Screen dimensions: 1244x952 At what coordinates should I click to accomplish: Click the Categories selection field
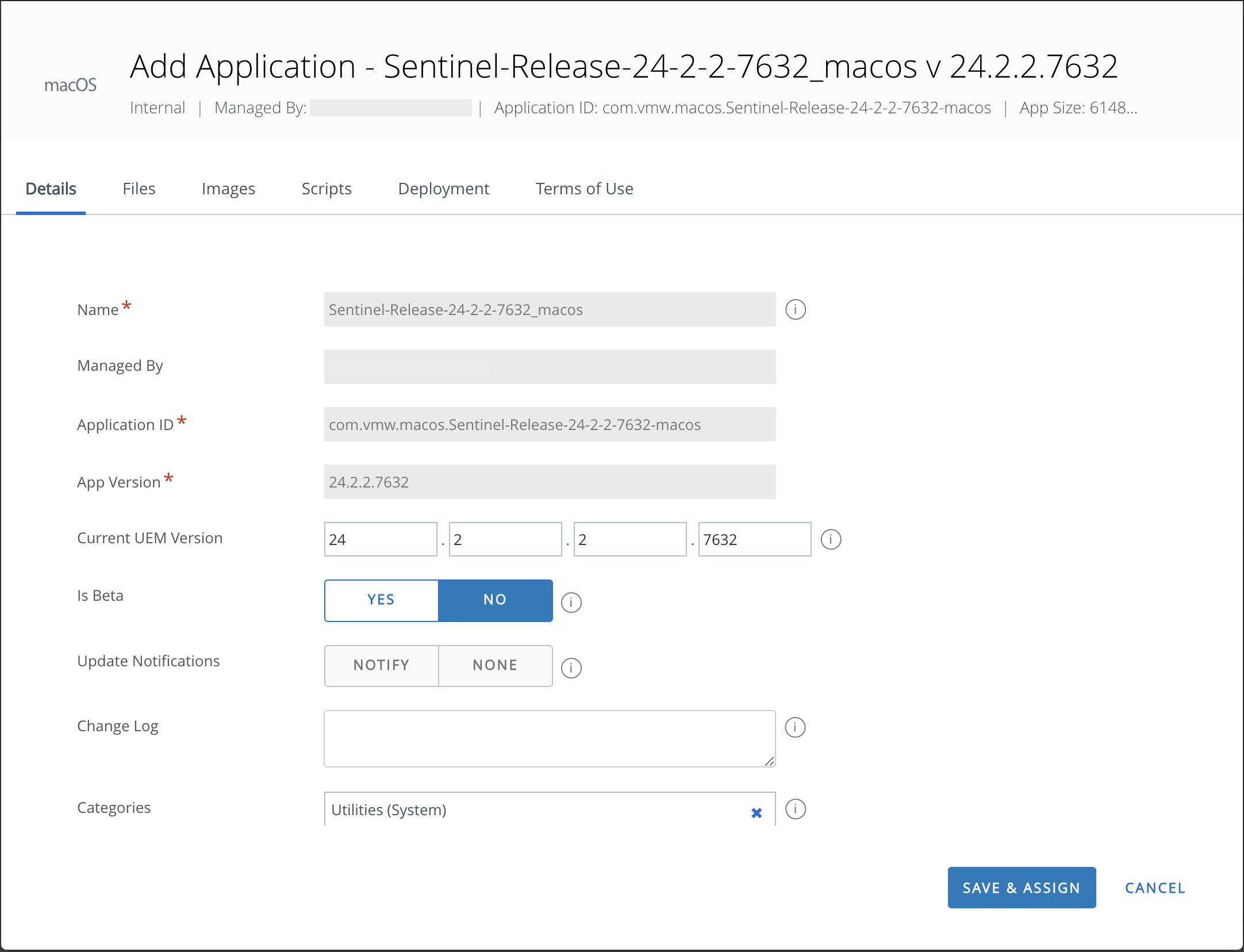click(x=550, y=809)
